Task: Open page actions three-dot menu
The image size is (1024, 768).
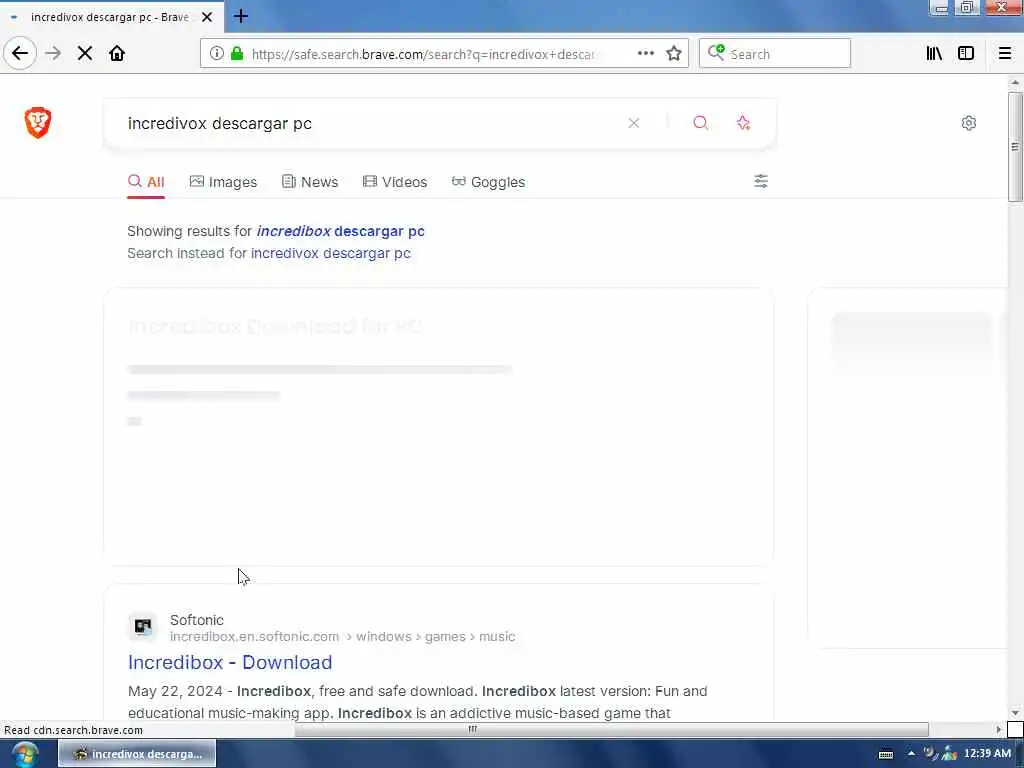Action: point(645,54)
